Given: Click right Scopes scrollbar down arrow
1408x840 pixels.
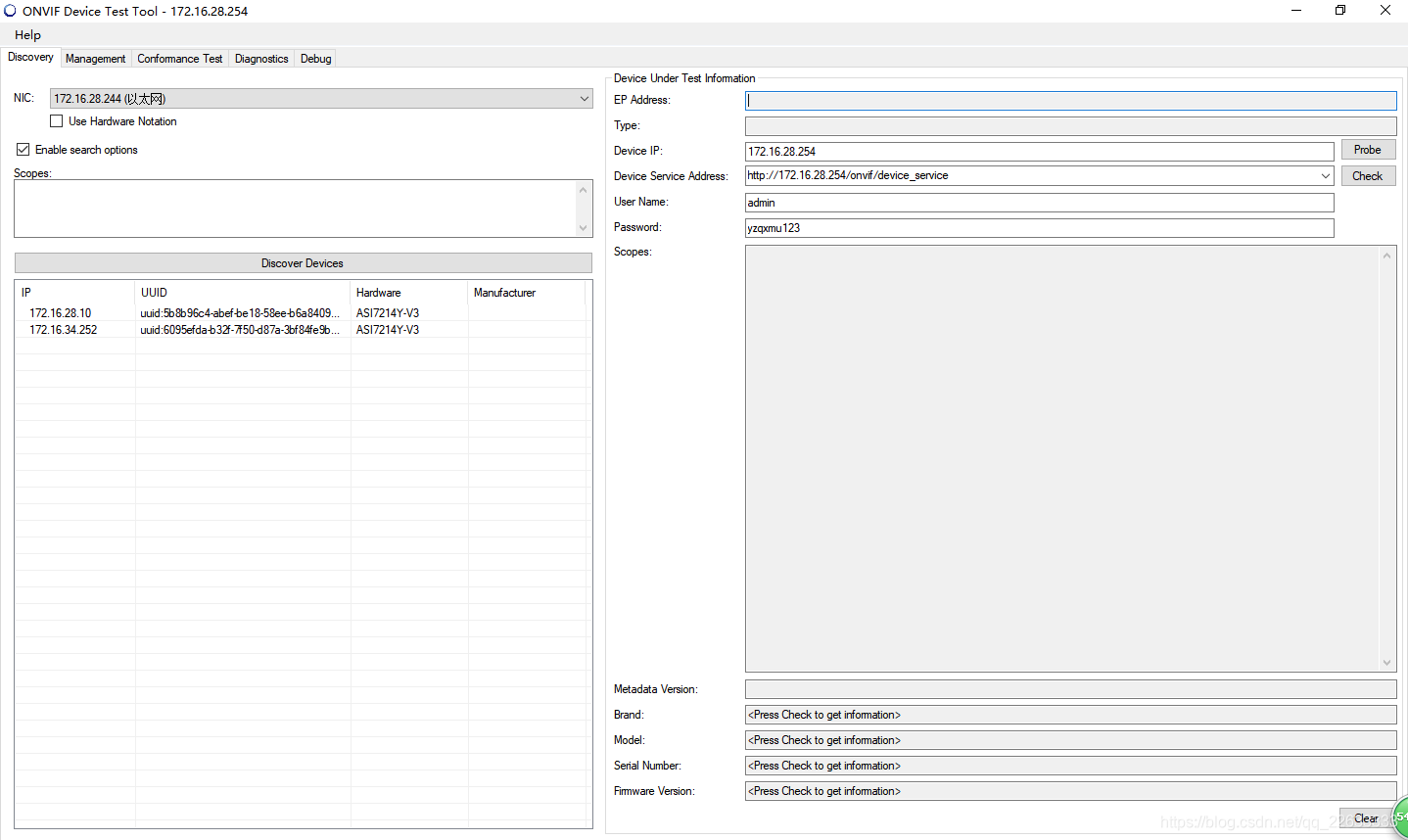Looking at the screenshot, I should click(1386, 663).
